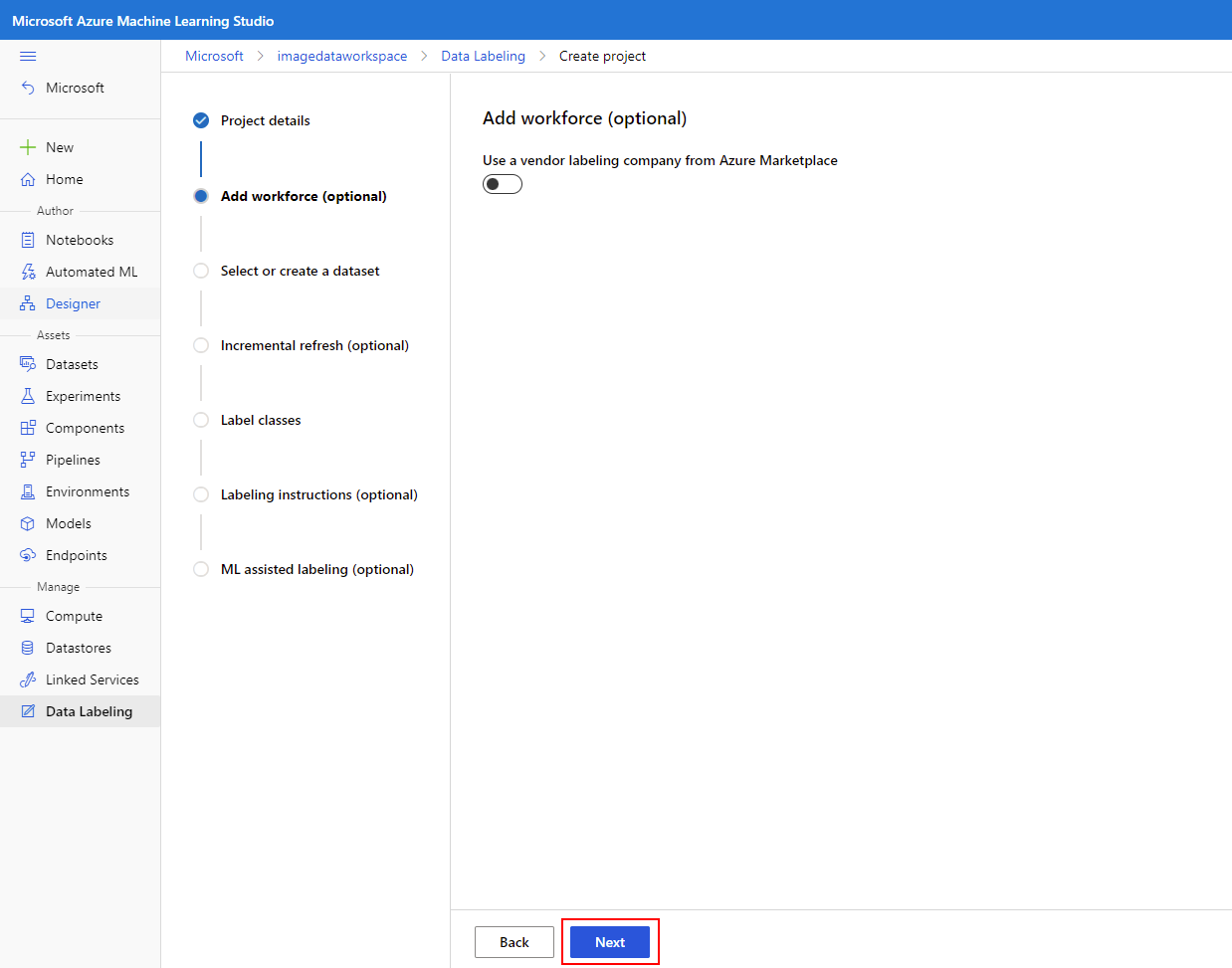Open Datastores under Manage
Screen dimensions: 1232x968
tap(80, 648)
